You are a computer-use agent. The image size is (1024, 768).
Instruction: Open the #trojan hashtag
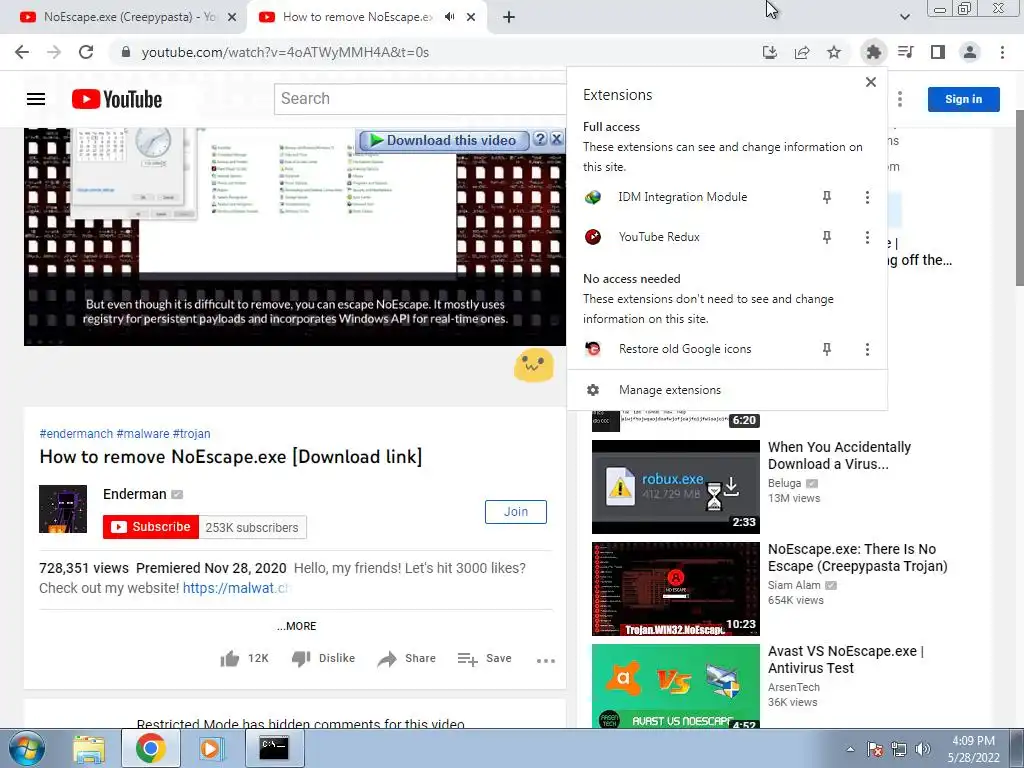(191, 434)
